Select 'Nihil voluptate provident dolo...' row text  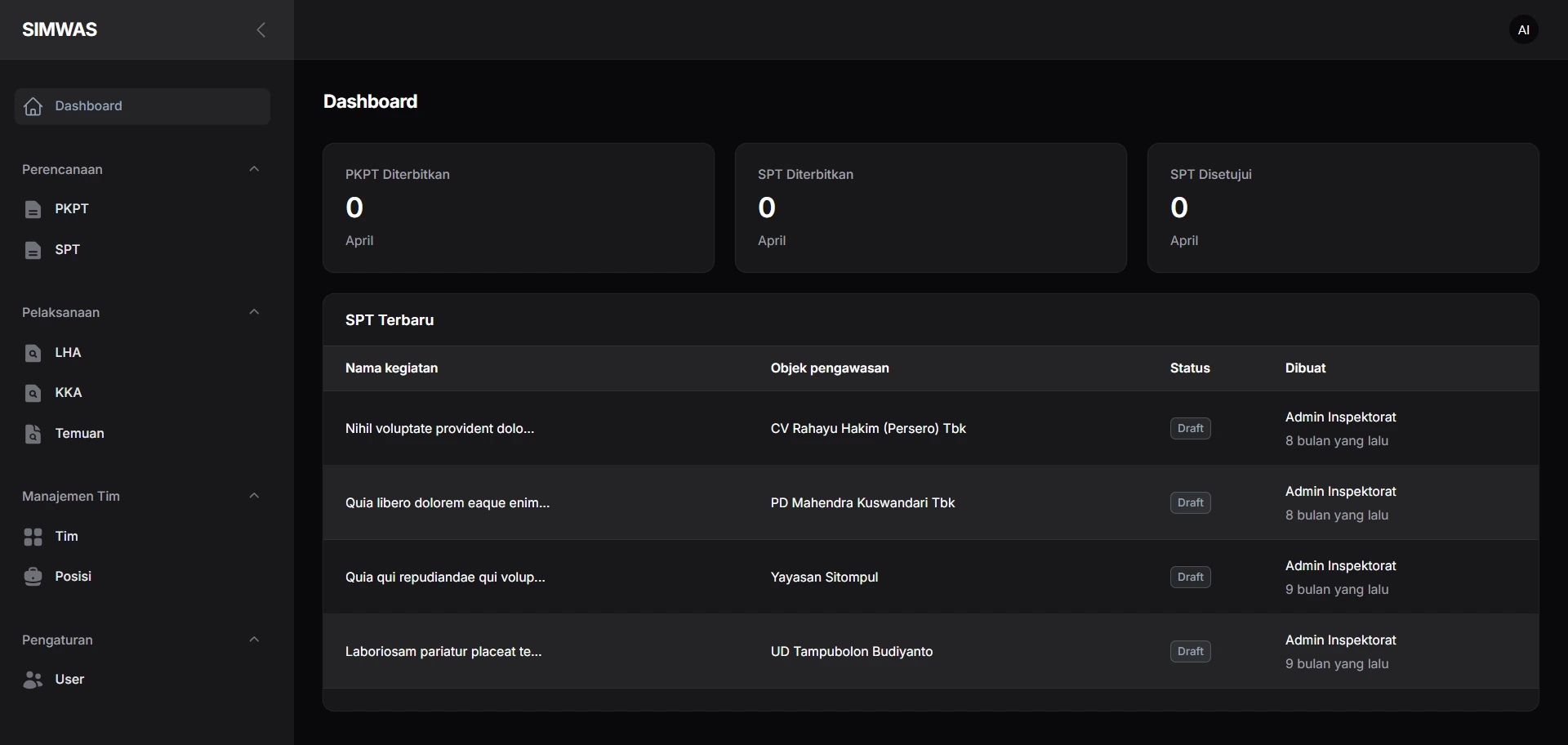[439, 429]
